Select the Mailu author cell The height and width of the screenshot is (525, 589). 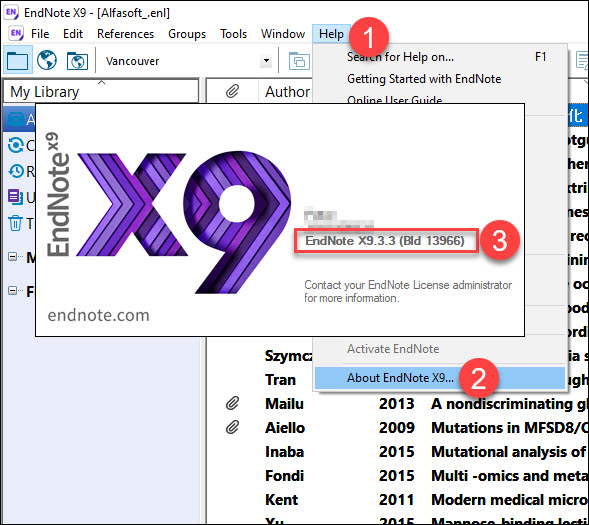(x=284, y=404)
